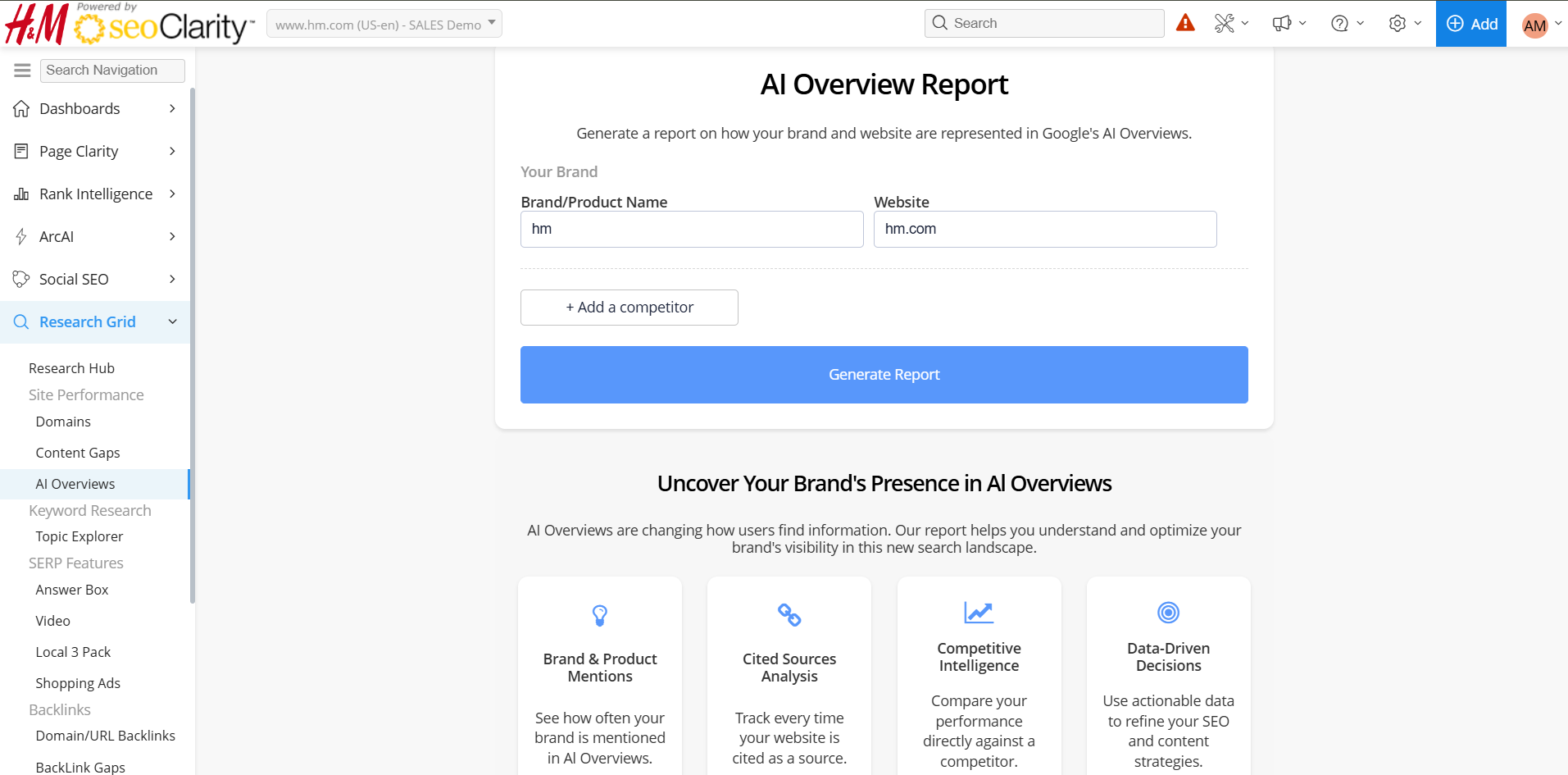Toggle the hamburger navigation menu icon
This screenshot has height=775, width=1568.
point(22,71)
